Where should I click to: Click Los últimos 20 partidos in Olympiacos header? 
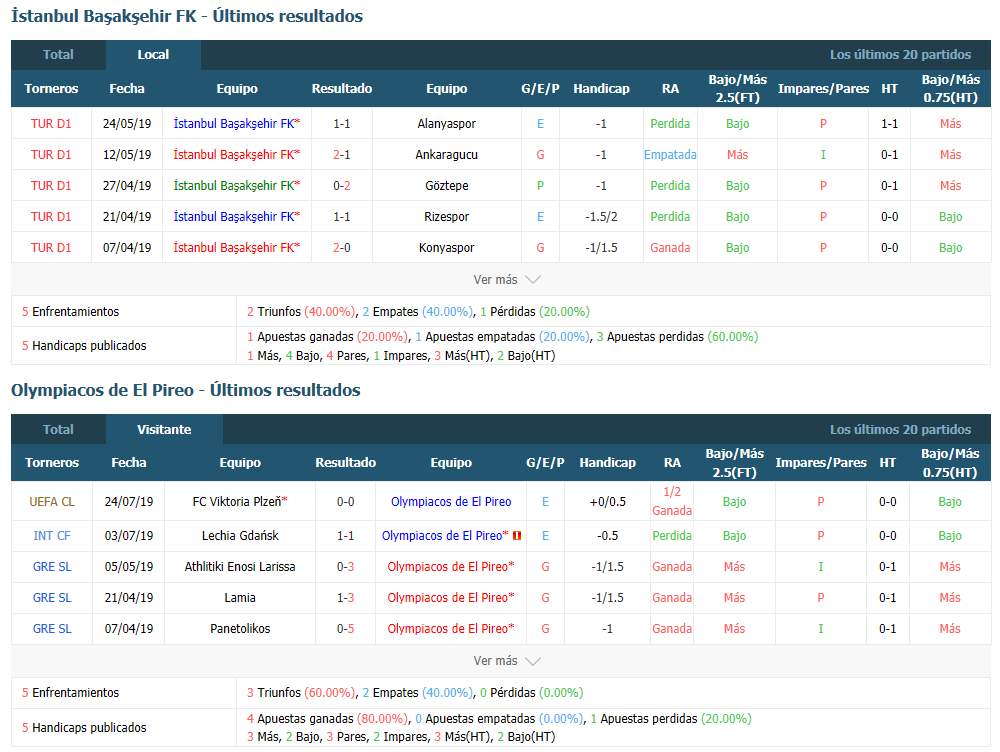[900, 429]
